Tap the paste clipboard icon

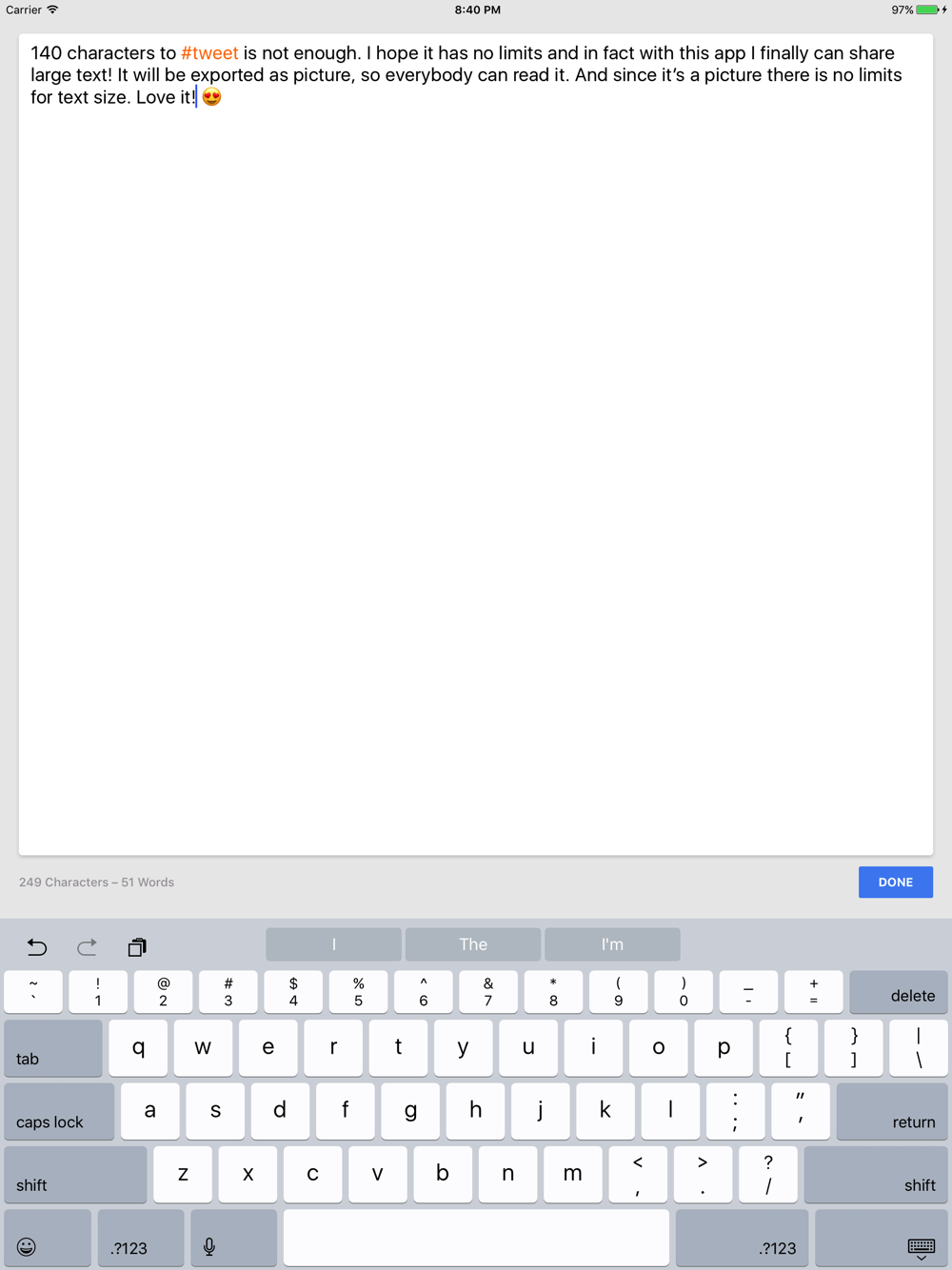137,946
